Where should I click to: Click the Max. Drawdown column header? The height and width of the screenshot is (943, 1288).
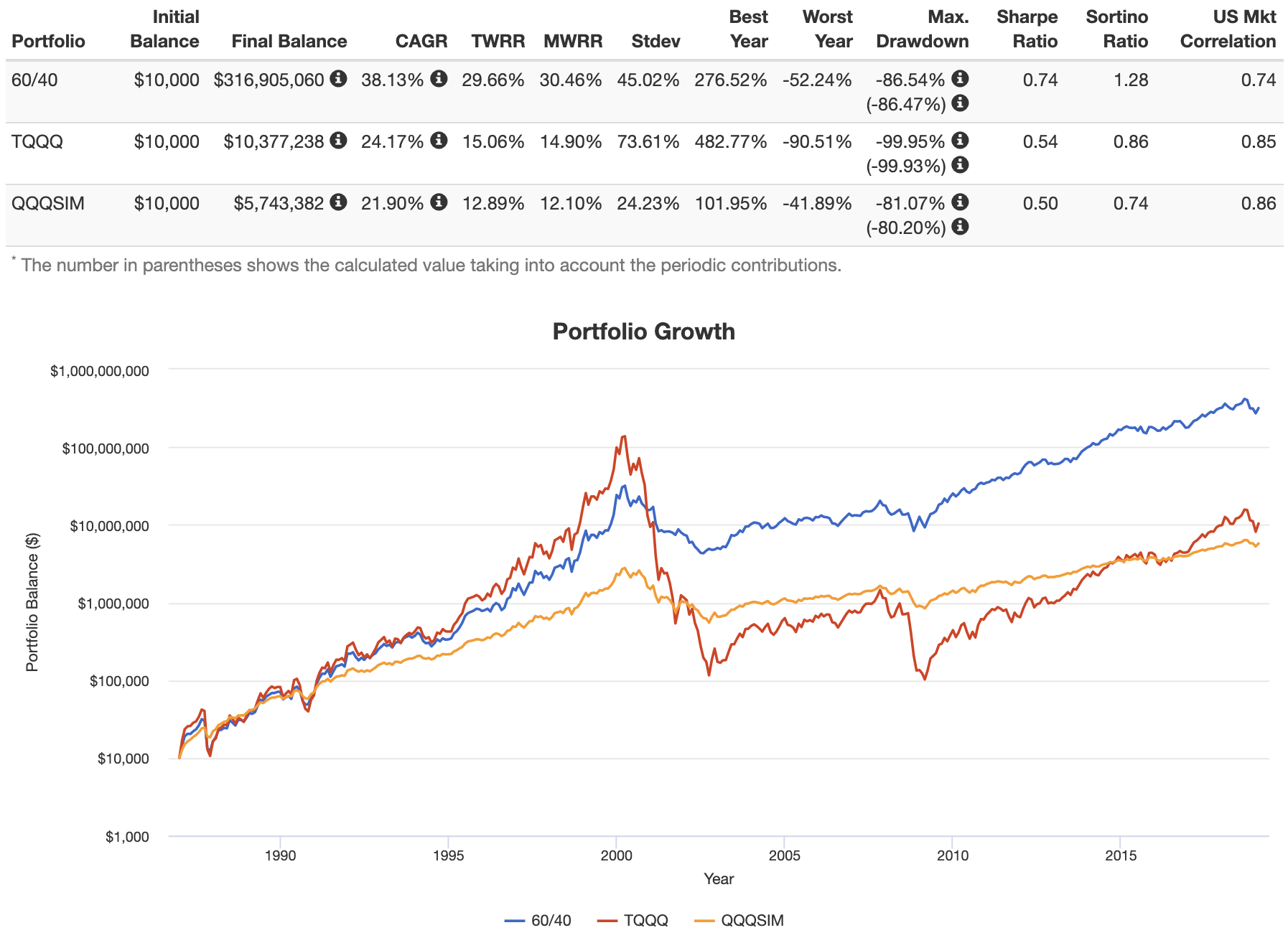923,29
